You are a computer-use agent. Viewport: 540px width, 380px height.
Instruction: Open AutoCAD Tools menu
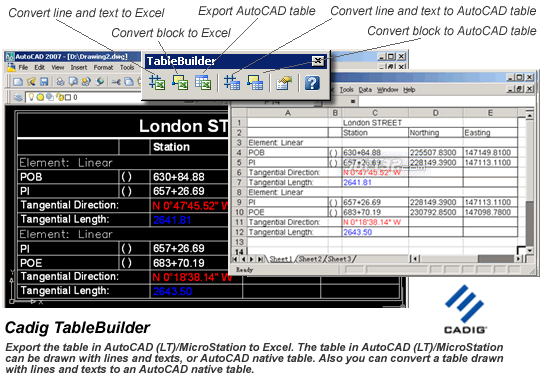tap(127, 67)
